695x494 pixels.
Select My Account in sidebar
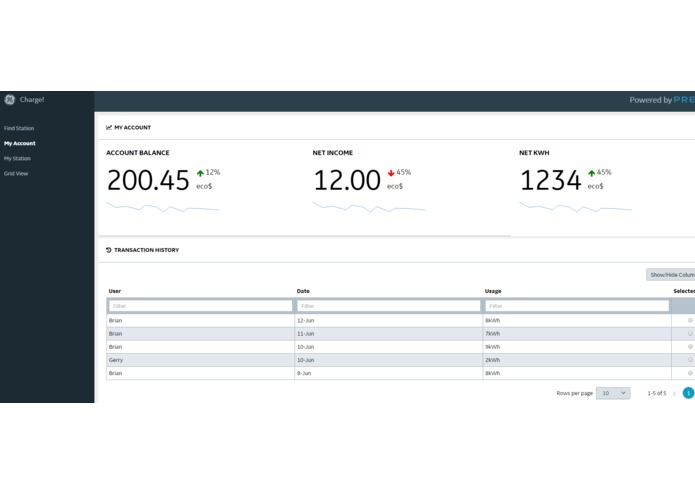20,144
